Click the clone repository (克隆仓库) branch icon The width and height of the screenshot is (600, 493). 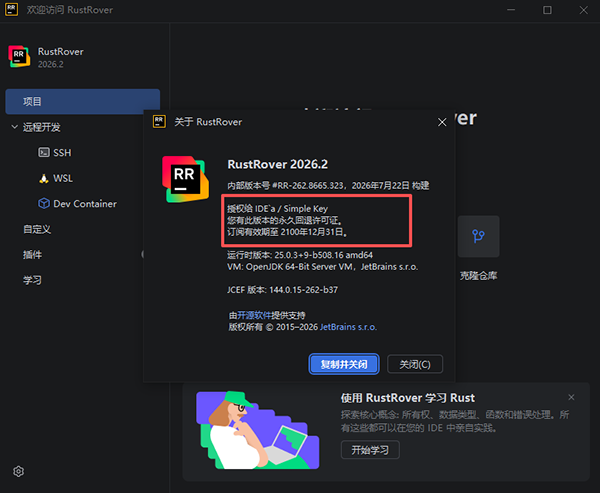click(x=478, y=236)
